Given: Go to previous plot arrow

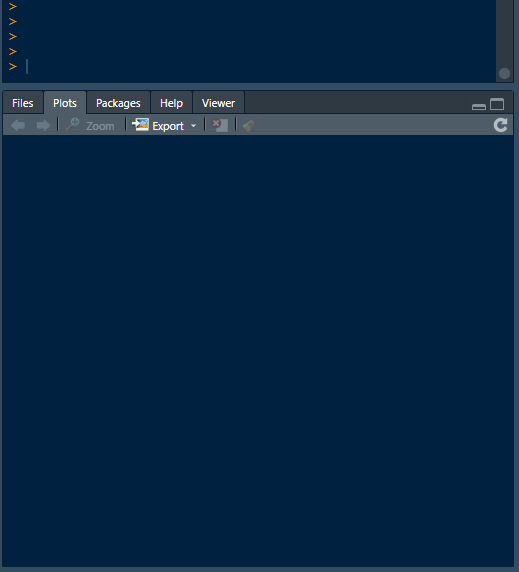Looking at the screenshot, I should 18,125.
